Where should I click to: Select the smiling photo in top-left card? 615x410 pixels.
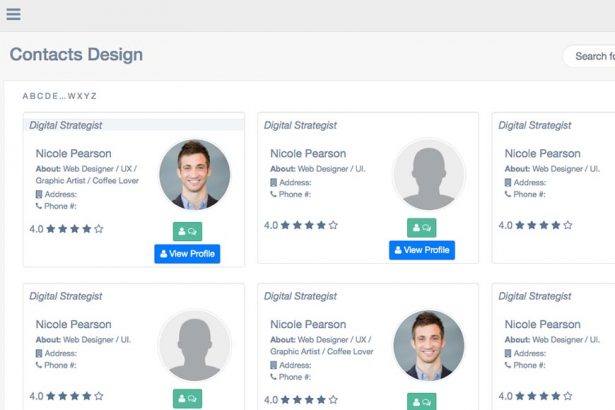pos(194,174)
